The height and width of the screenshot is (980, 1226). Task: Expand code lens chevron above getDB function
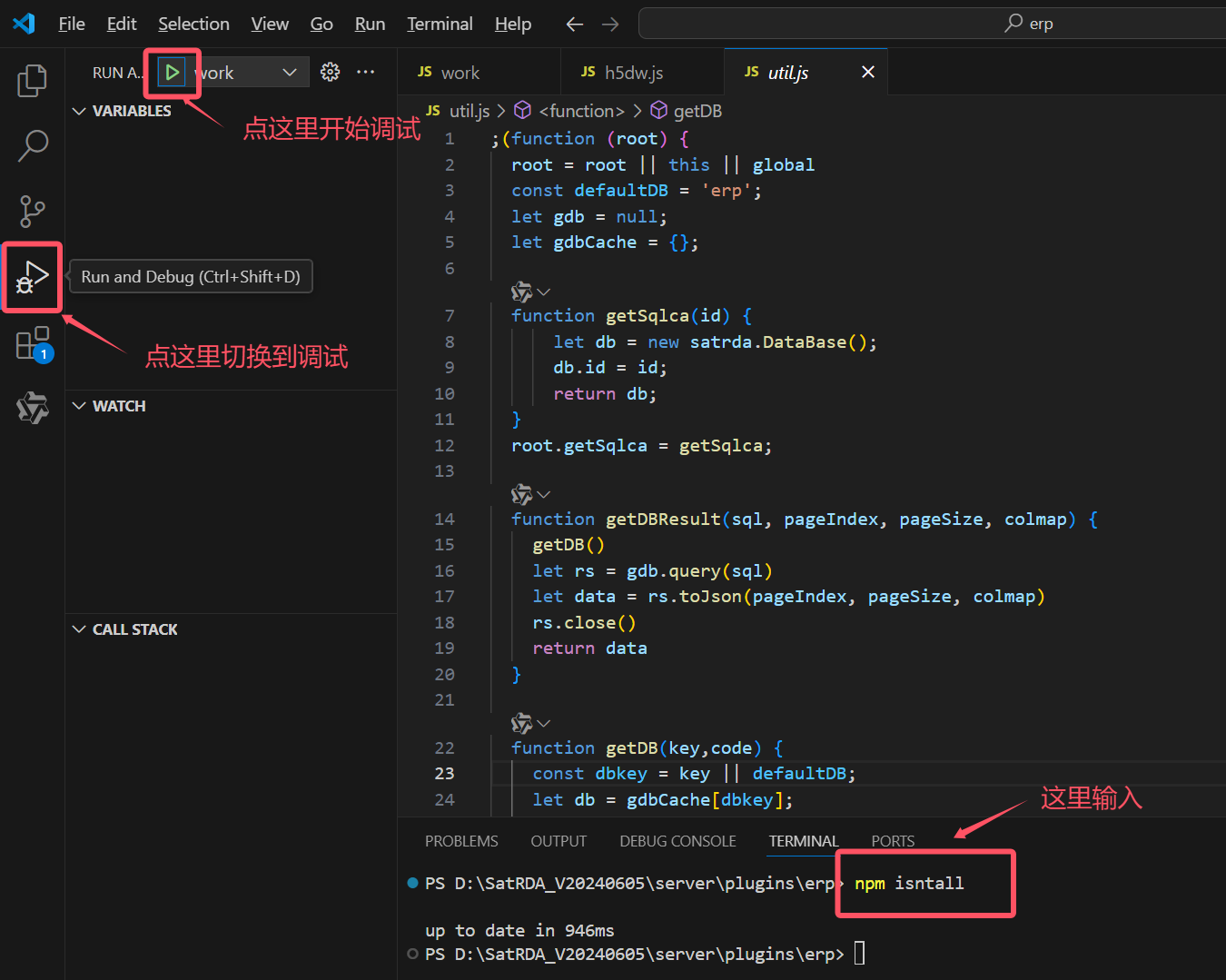click(544, 724)
